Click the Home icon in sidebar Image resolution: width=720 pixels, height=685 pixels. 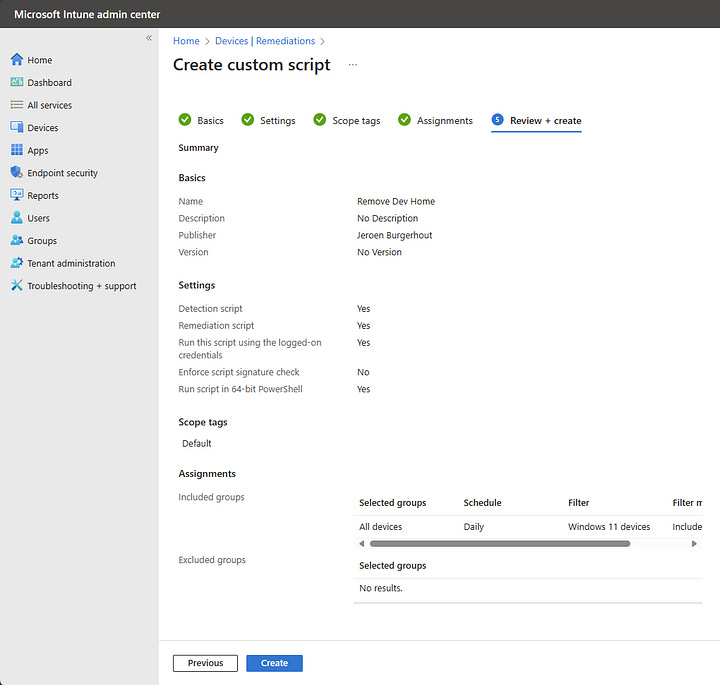point(17,60)
